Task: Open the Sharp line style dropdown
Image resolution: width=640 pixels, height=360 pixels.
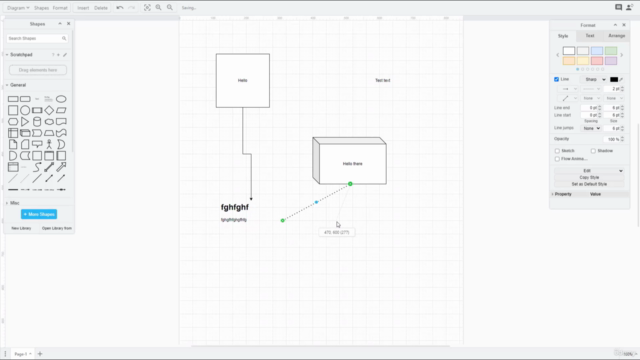Action: (595, 80)
